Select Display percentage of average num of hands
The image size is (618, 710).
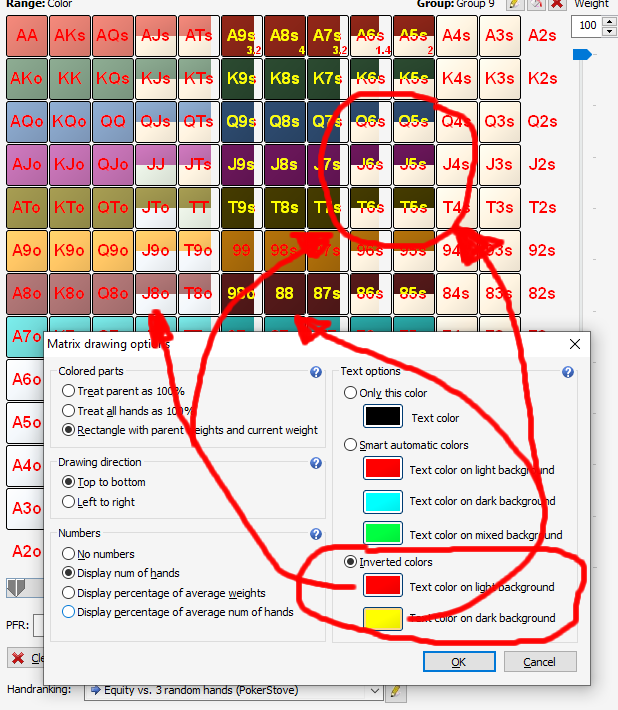pyautogui.click(x=178, y=612)
